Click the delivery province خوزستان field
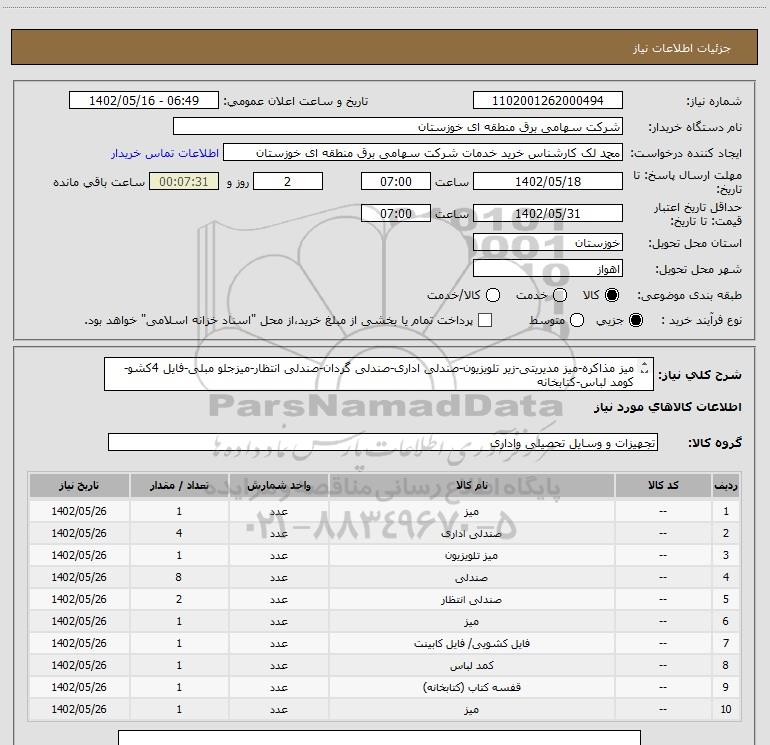 point(547,243)
